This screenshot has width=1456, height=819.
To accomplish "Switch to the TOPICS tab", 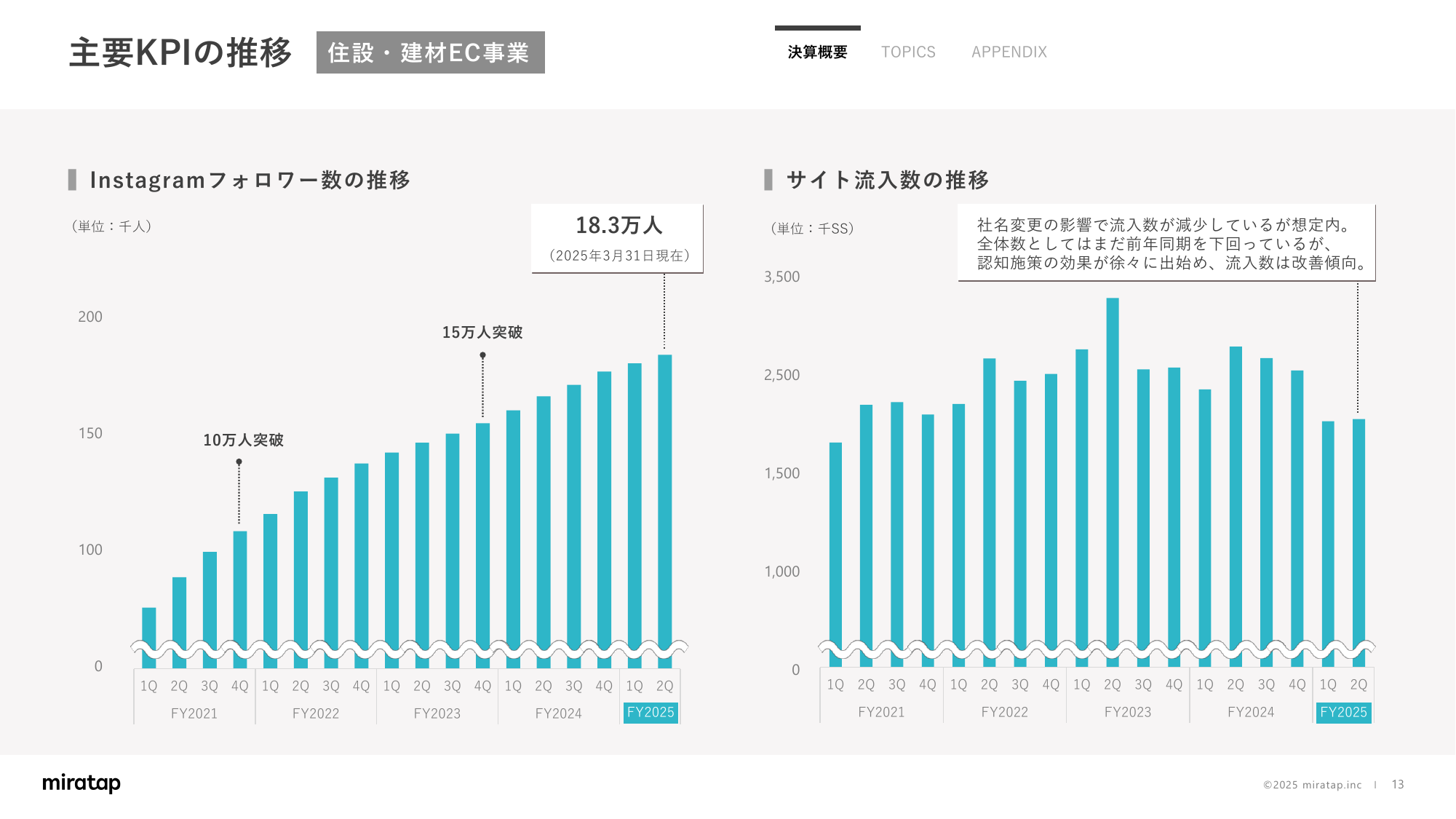I will (x=908, y=52).
